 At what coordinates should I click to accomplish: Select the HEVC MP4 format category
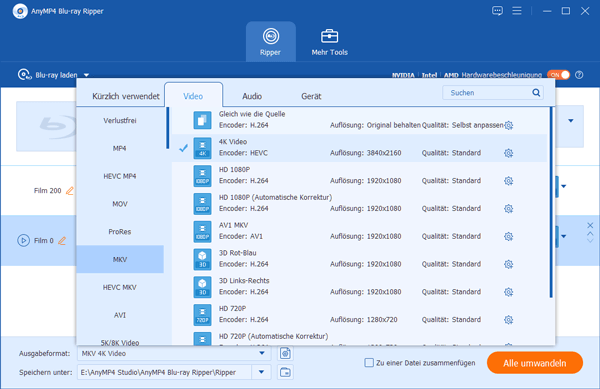pyautogui.click(x=120, y=176)
